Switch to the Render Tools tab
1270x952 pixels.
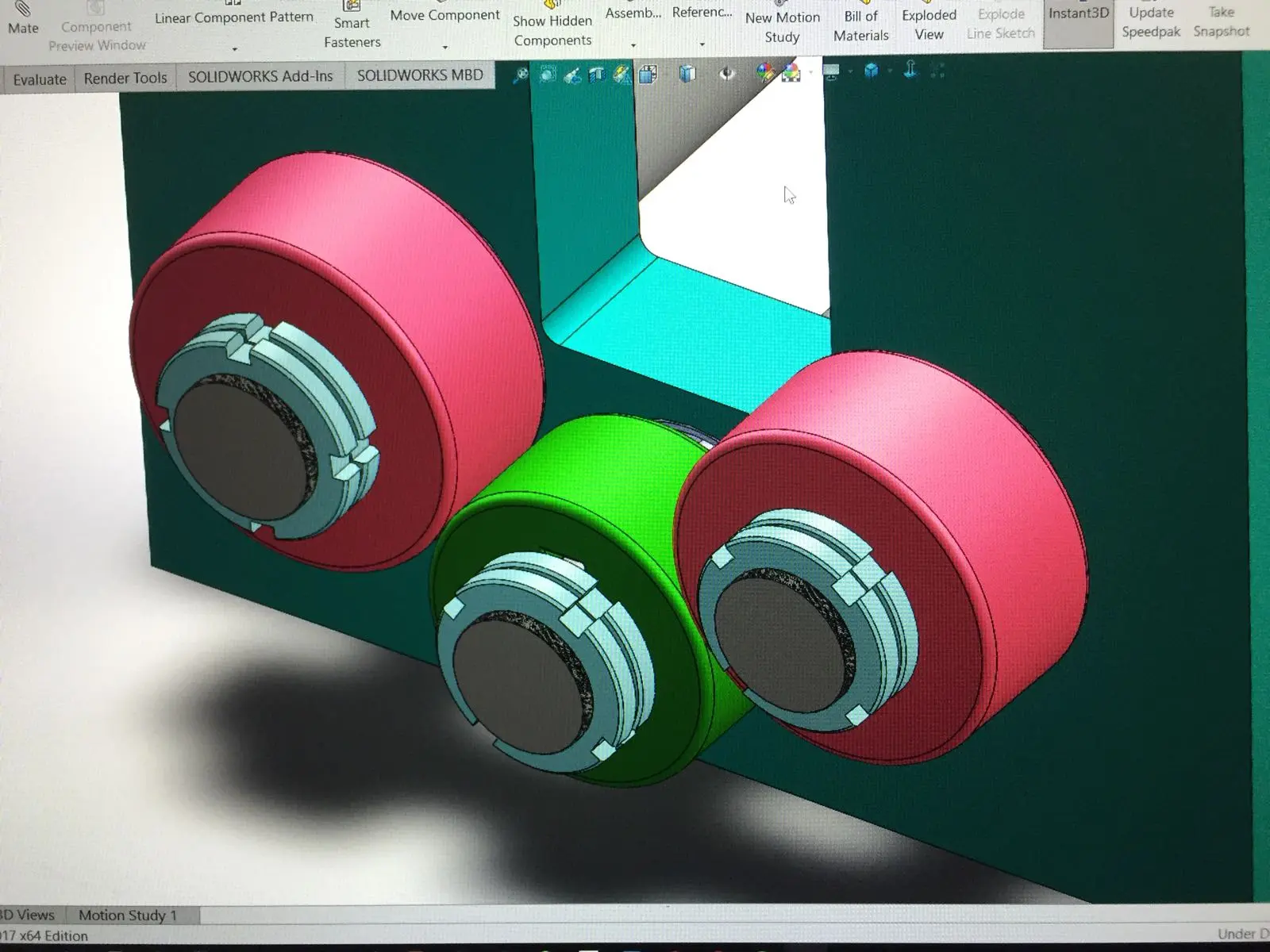click(x=125, y=78)
